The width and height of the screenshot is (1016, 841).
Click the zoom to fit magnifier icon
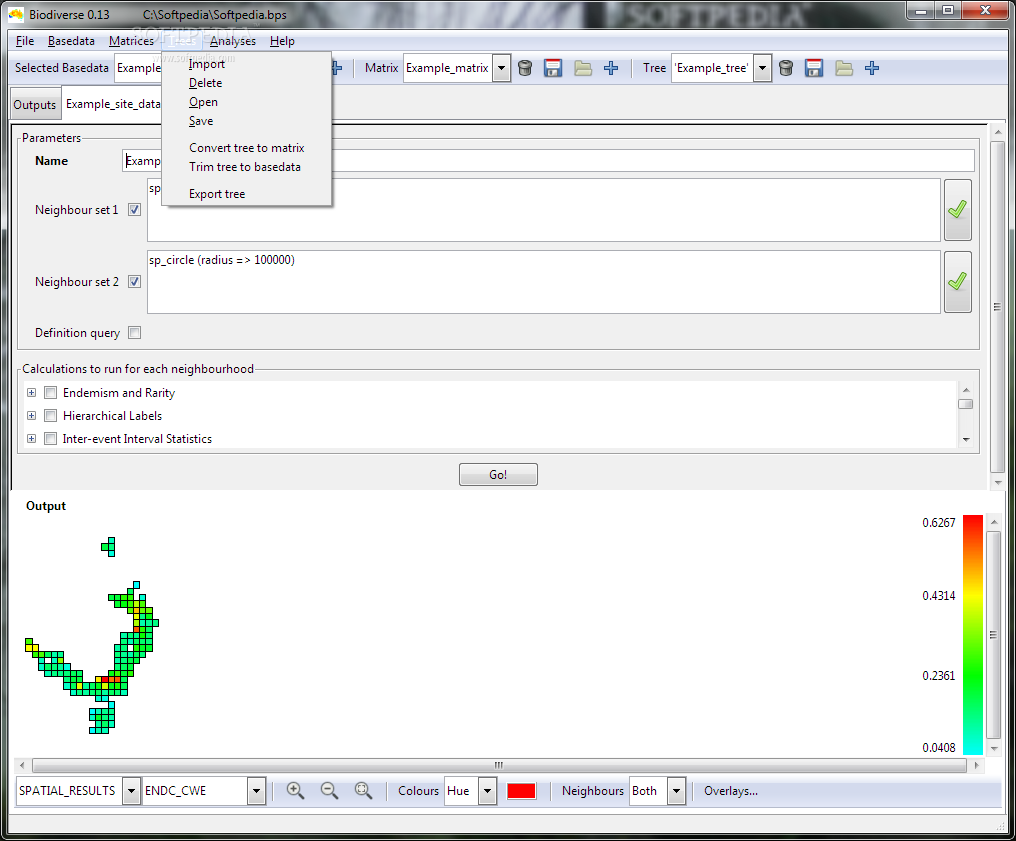(x=364, y=790)
